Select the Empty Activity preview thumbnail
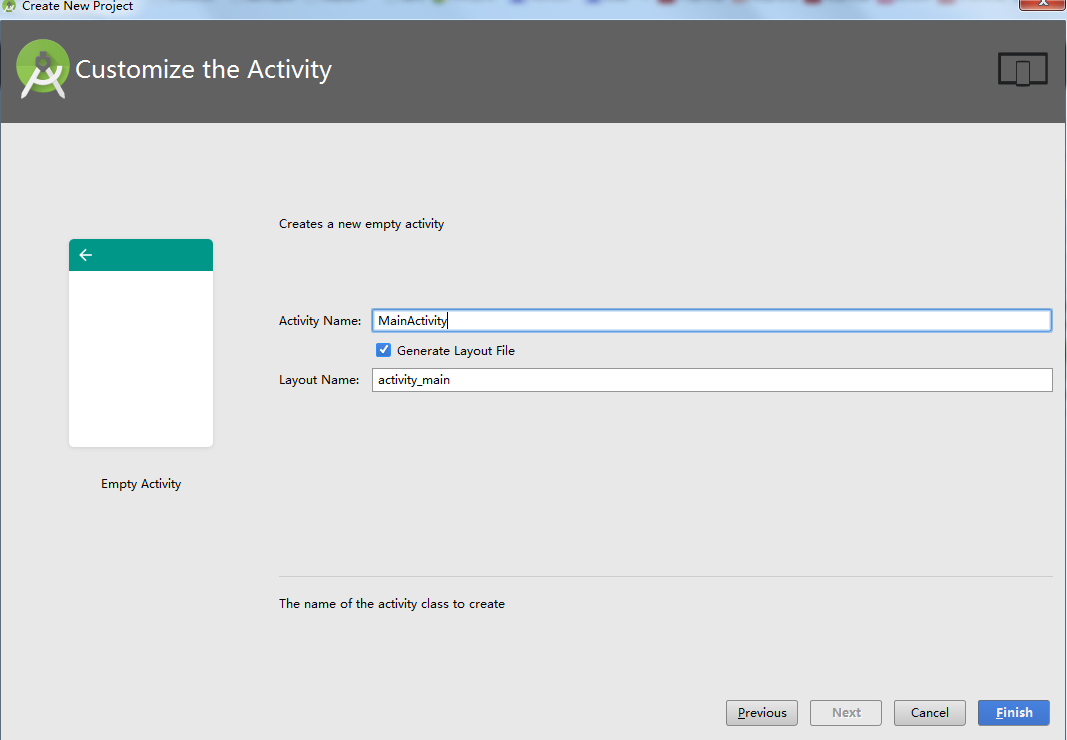1067x740 pixels. tap(141, 343)
